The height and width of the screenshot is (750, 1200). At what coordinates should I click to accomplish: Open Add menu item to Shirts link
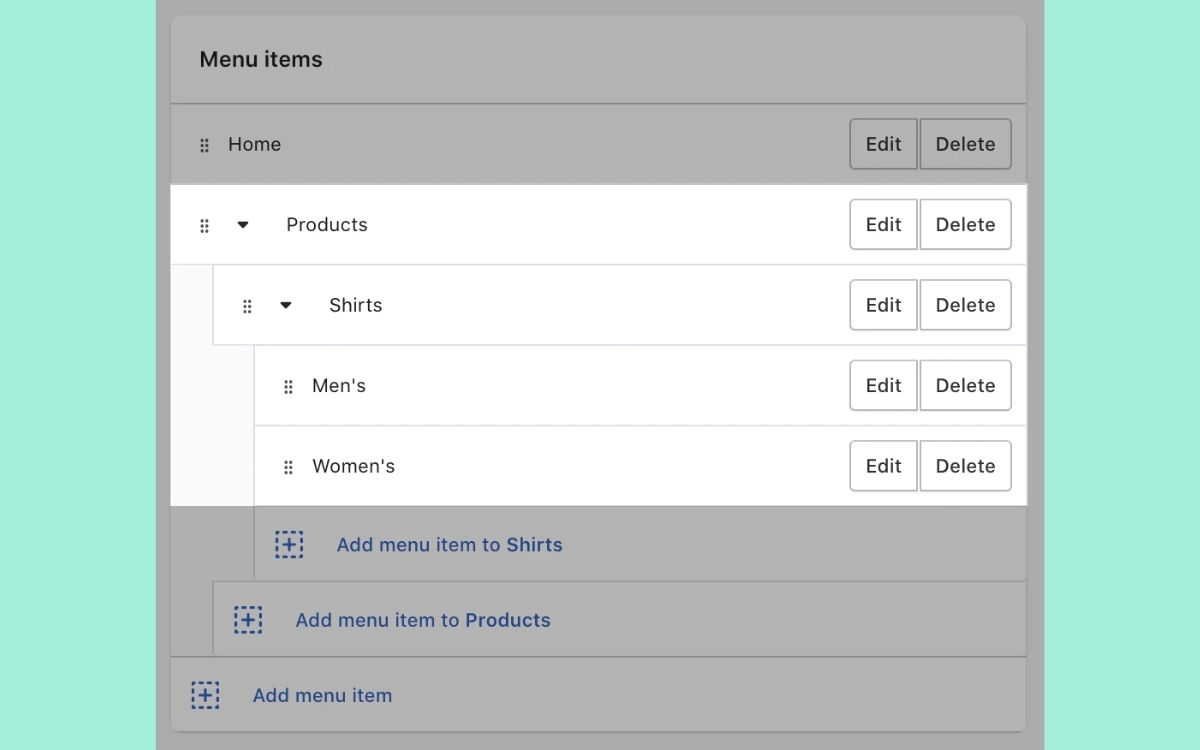(x=449, y=545)
